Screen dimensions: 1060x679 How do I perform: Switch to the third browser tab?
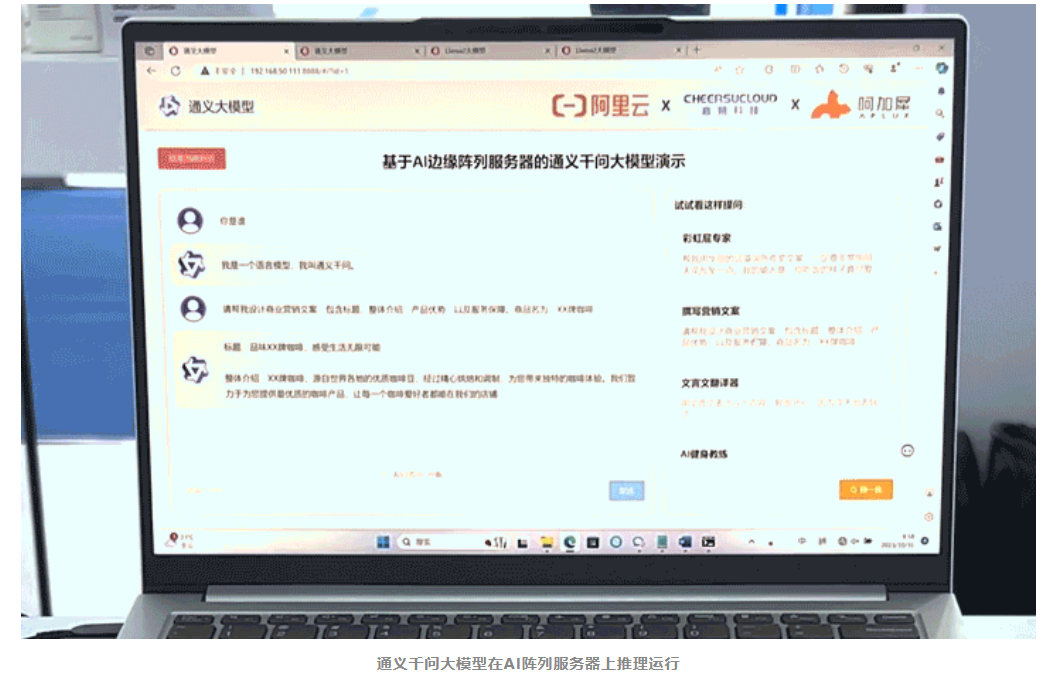coord(491,51)
